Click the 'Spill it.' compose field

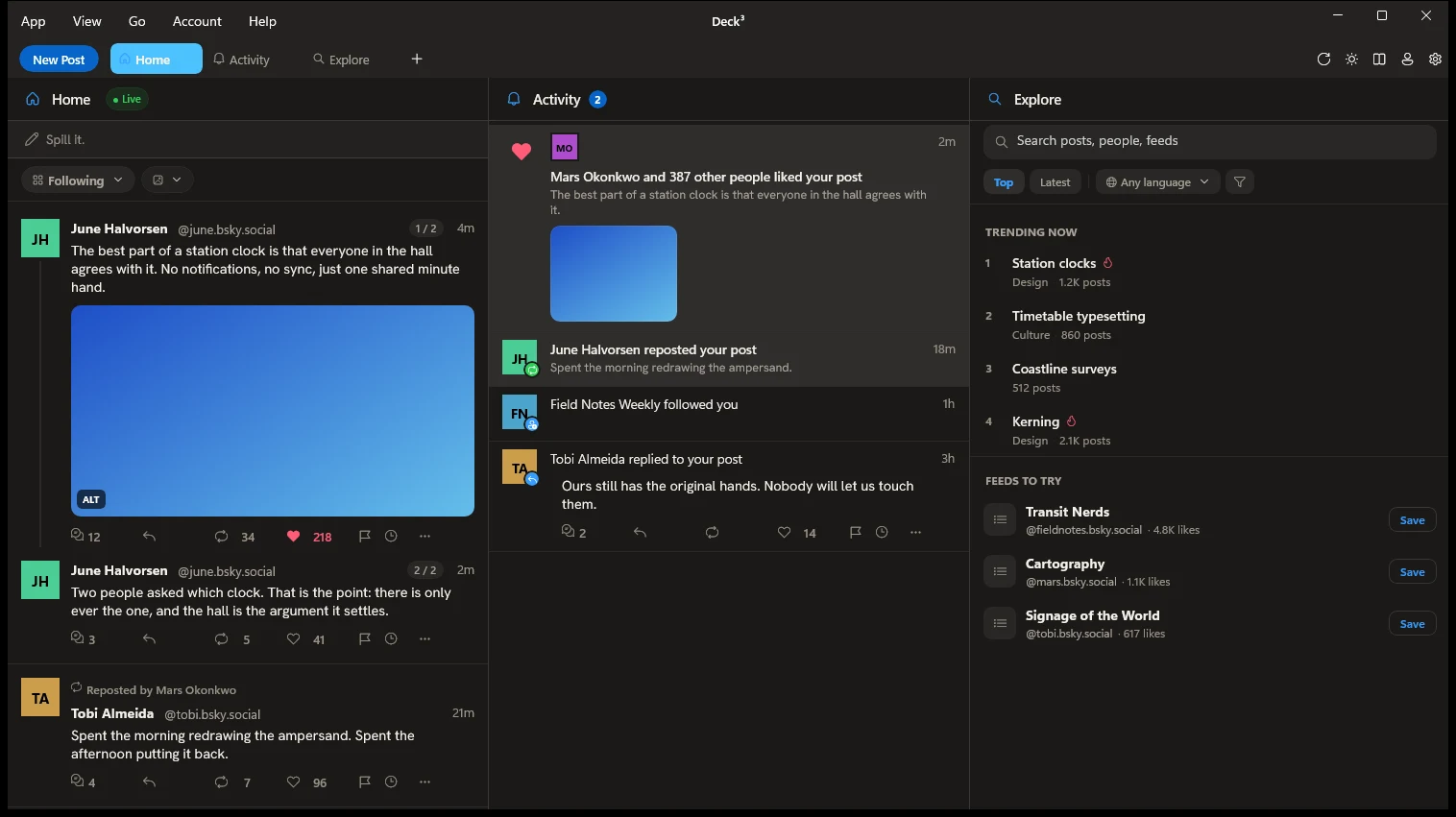click(x=248, y=139)
